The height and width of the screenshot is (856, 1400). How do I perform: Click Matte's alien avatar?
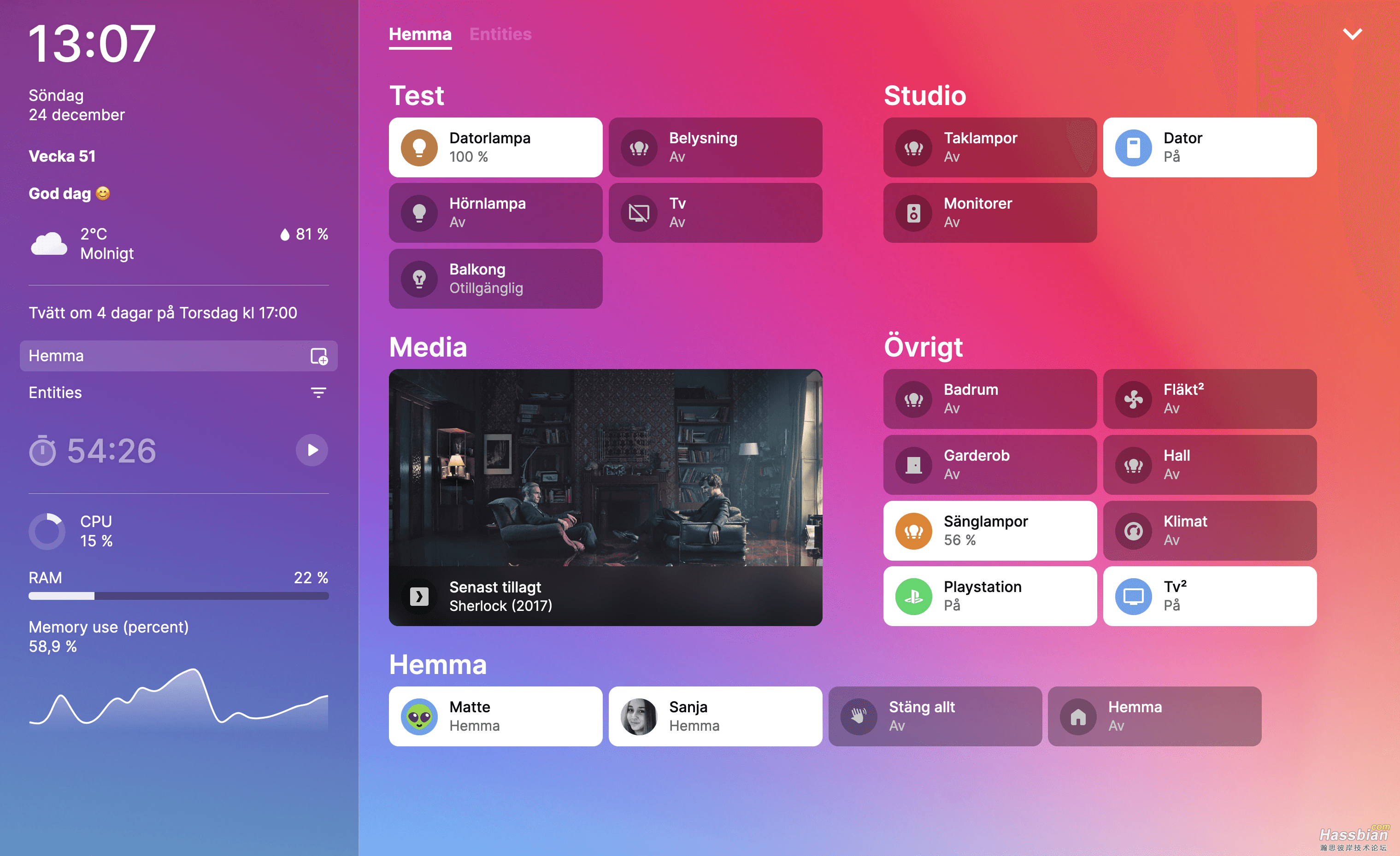pos(419,717)
